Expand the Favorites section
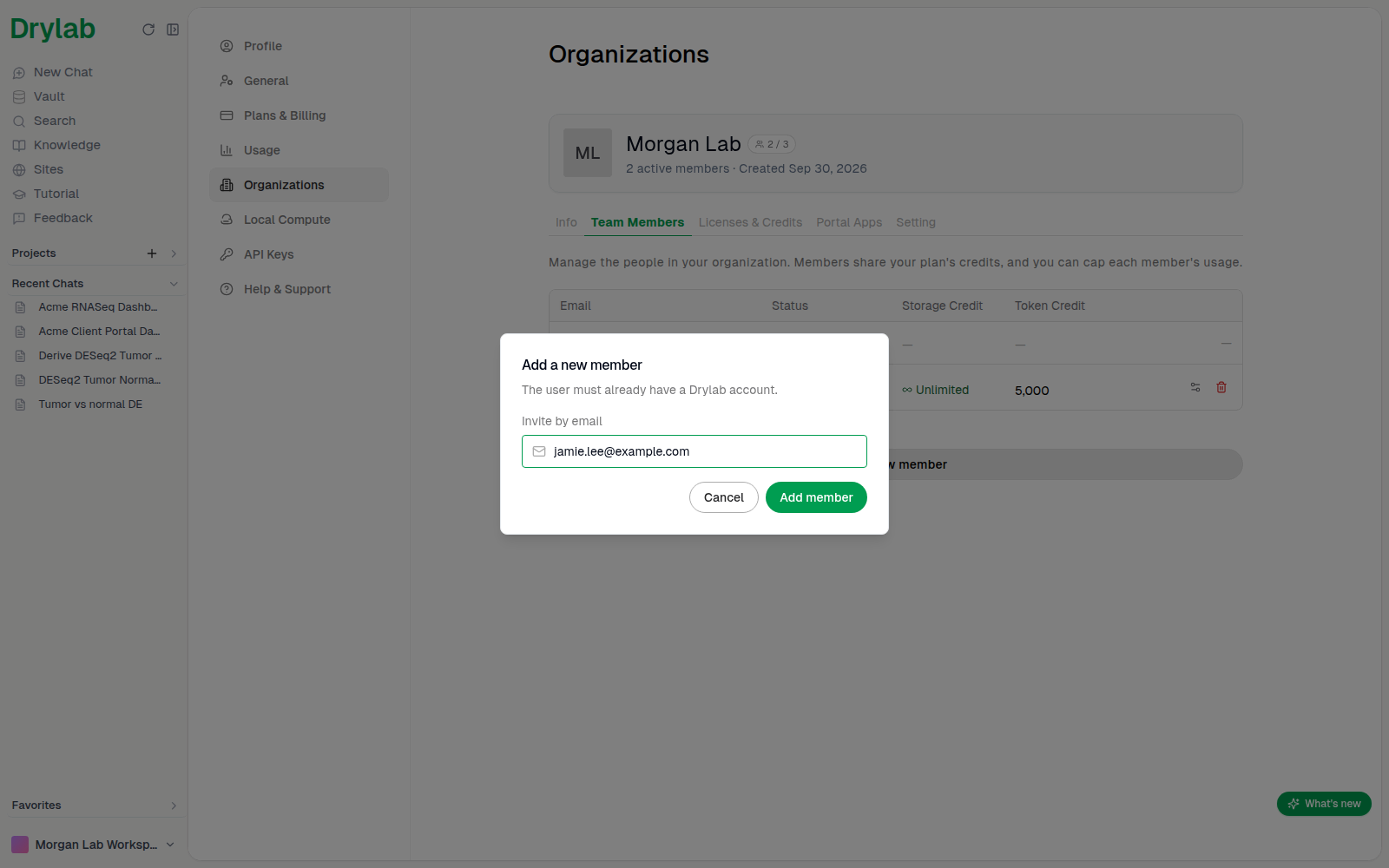Screen dimensions: 1389x868 click(174, 806)
